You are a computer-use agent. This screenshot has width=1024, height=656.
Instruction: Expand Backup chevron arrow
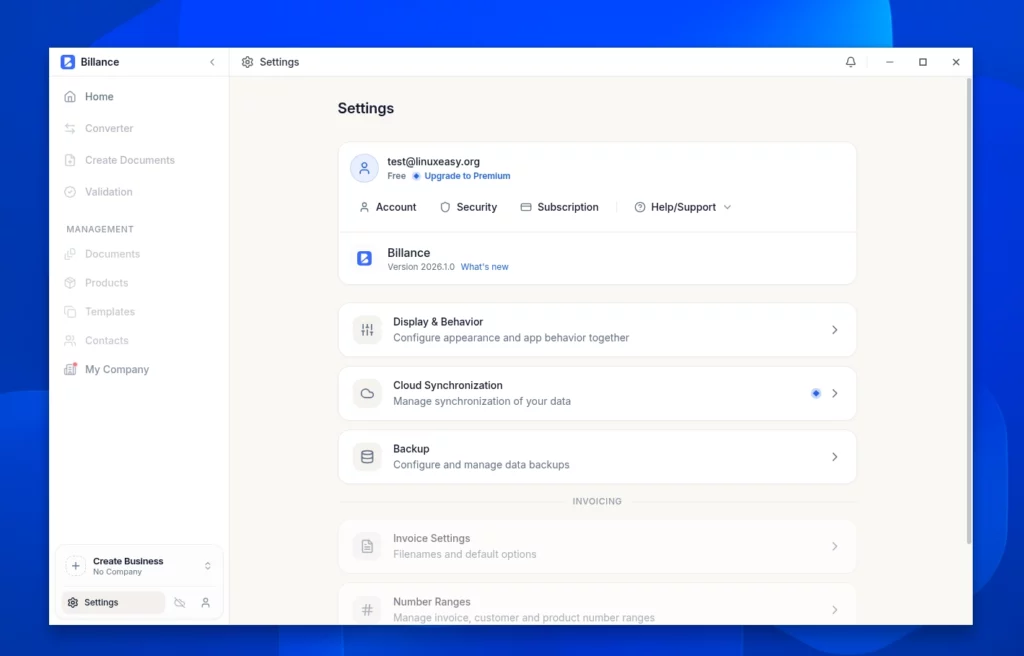(835, 457)
